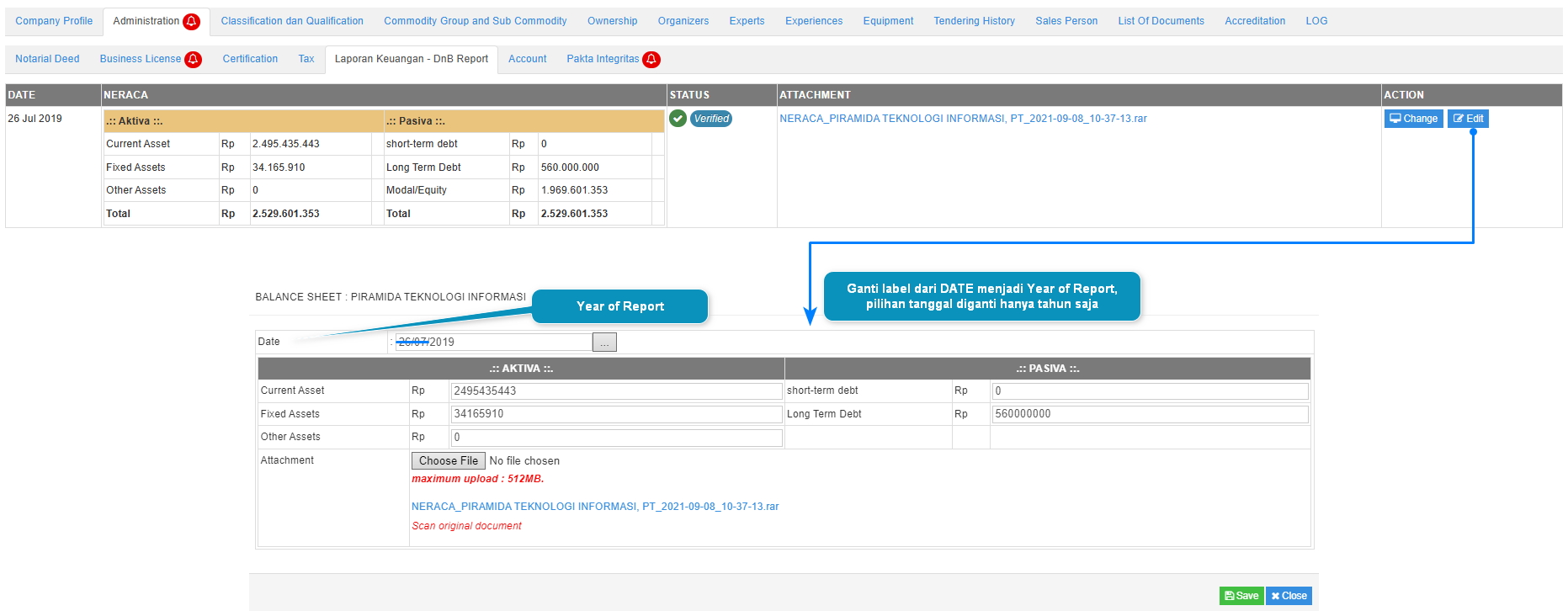
Task: Close the balance sheet form
Action: click(x=1289, y=596)
